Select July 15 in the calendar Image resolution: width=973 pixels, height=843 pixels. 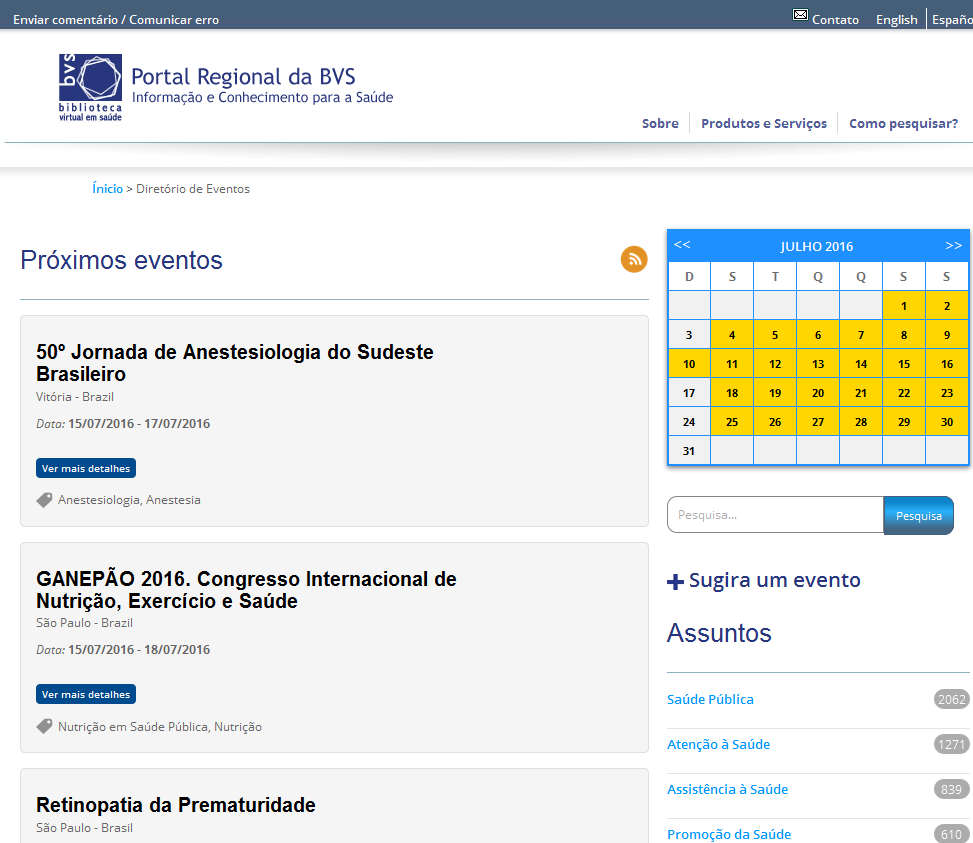(x=904, y=364)
